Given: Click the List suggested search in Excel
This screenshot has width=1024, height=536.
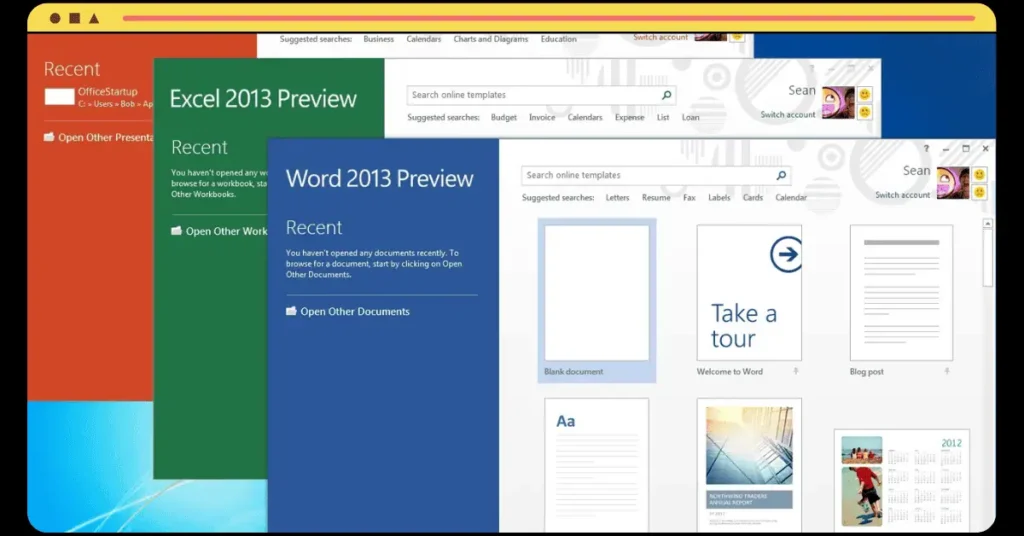Looking at the screenshot, I should point(663,118).
